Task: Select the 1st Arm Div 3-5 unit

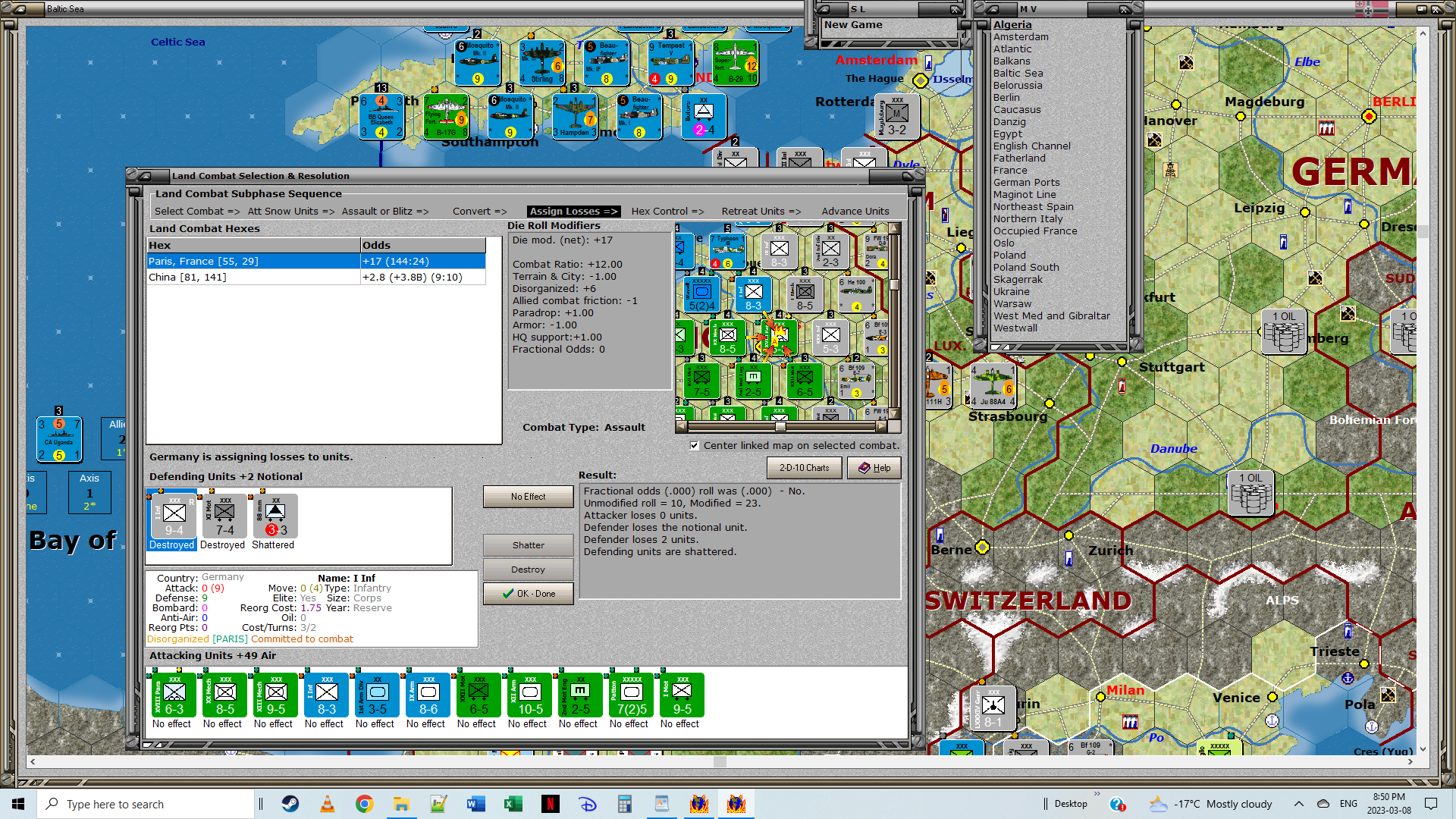Action: (x=377, y=695)
